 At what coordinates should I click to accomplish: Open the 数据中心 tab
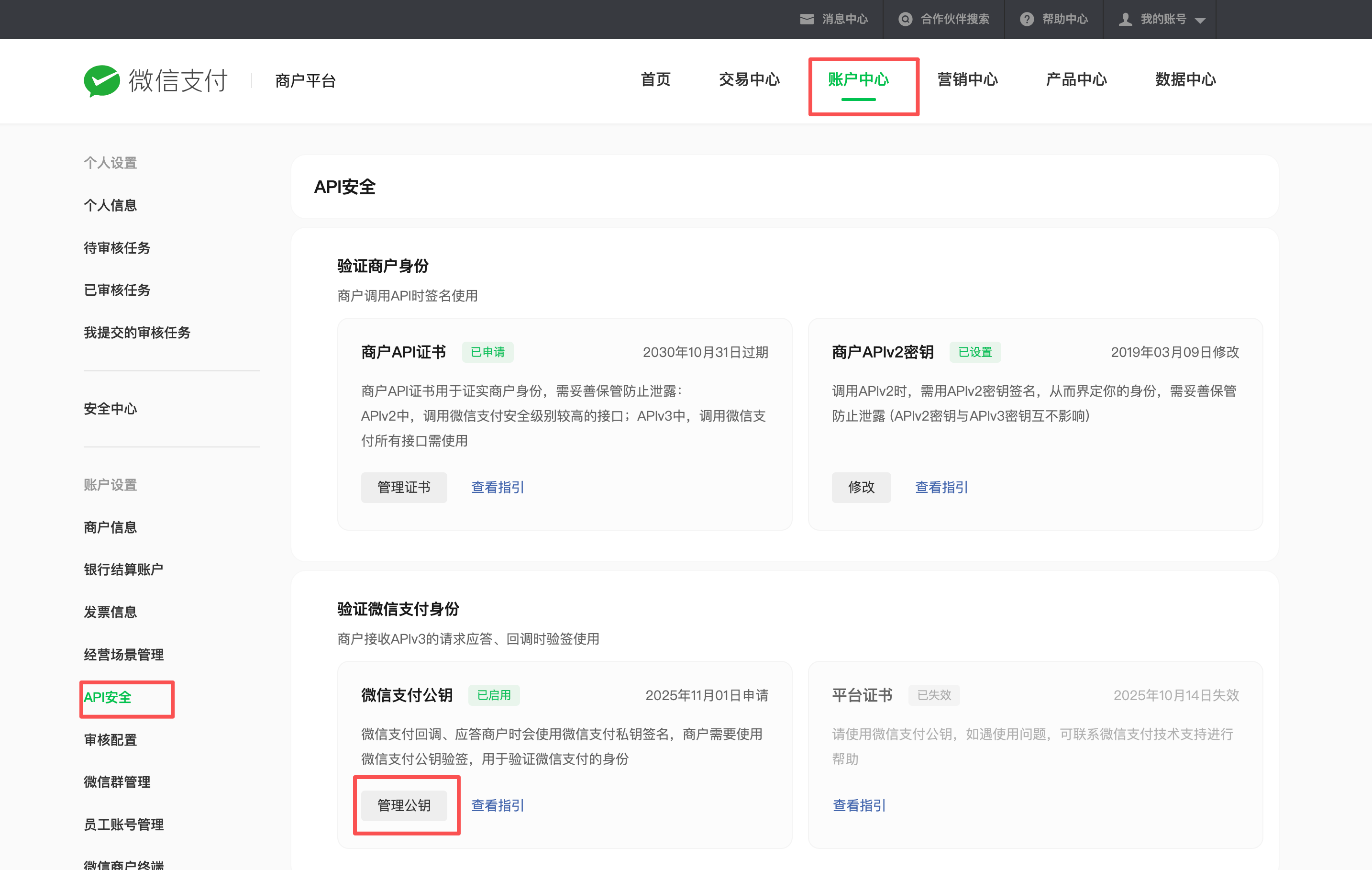pos(1185,80)
